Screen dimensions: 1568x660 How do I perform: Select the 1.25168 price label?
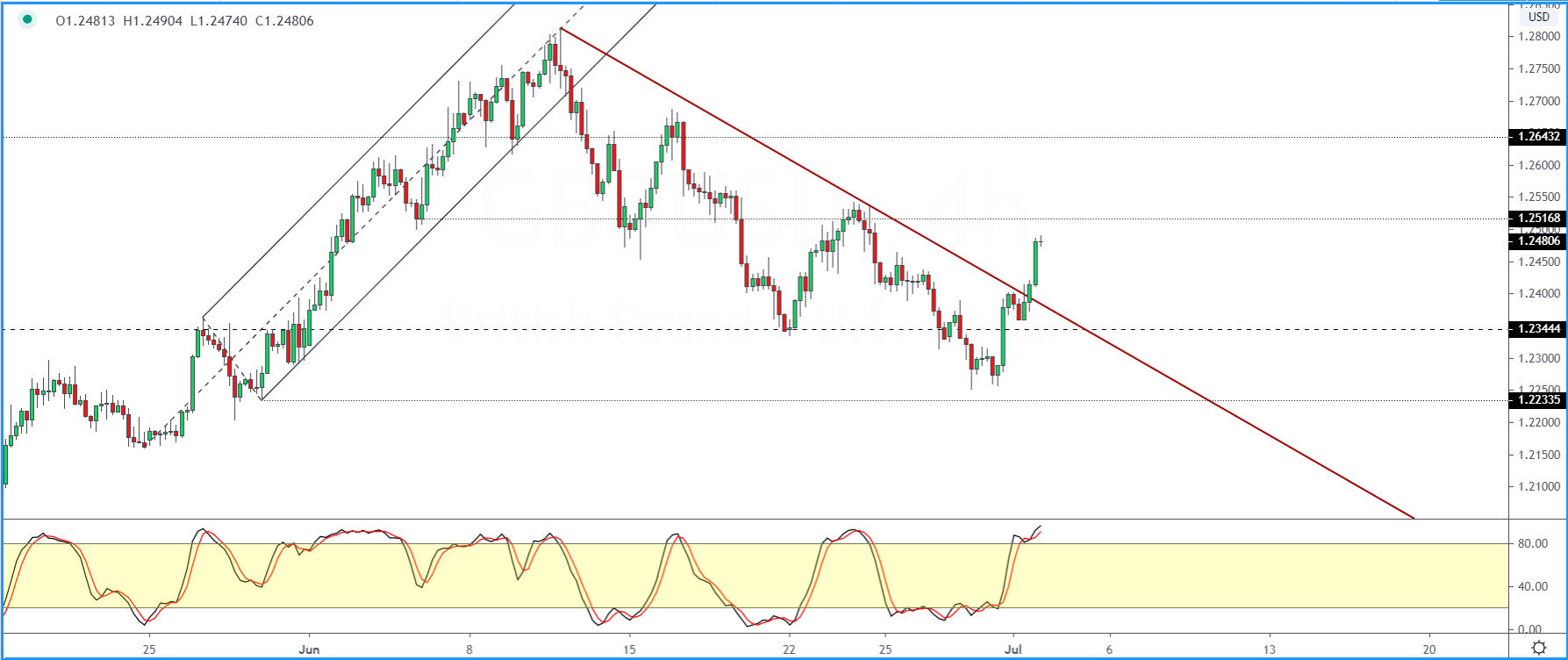coord(1537,219)
